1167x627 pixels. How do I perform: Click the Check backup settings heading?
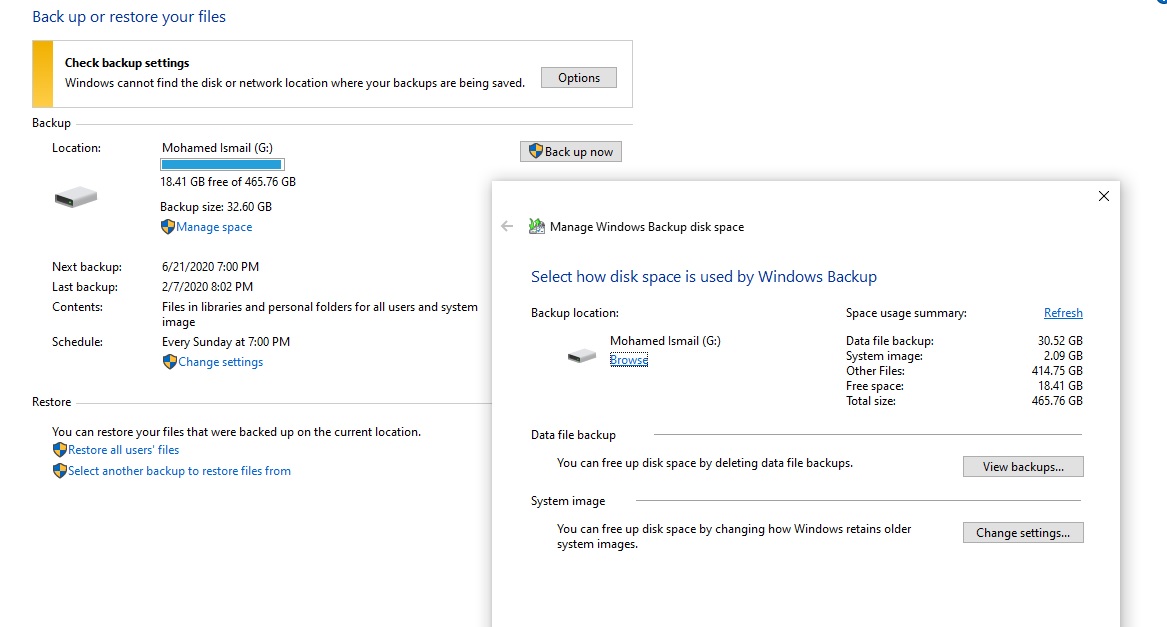tap(127, 63)
